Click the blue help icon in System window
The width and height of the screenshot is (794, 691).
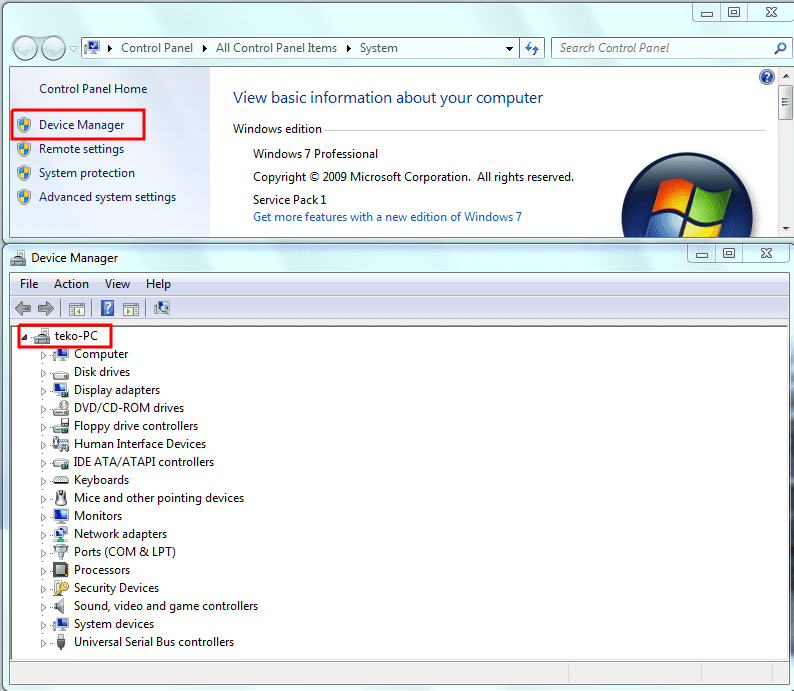767,77
